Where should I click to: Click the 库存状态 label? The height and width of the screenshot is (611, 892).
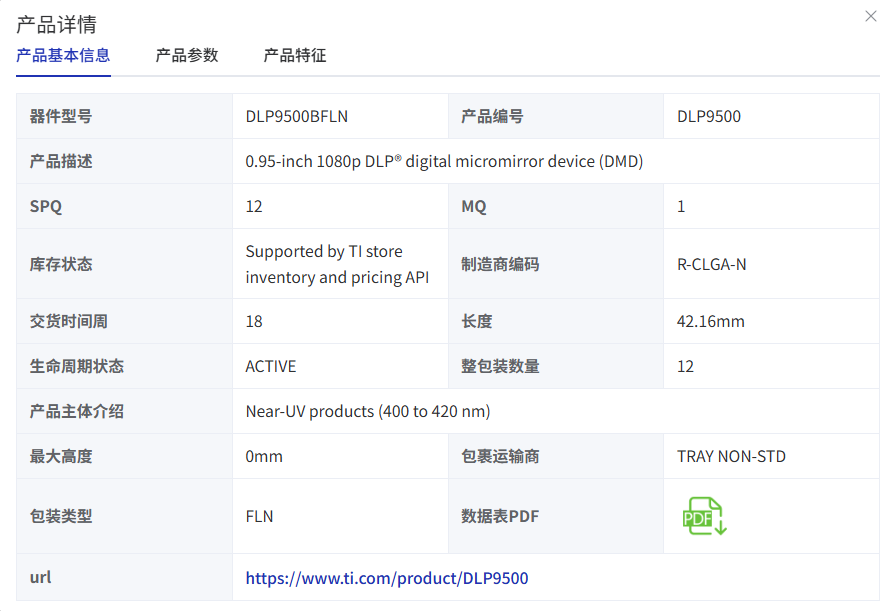(61, 265)
